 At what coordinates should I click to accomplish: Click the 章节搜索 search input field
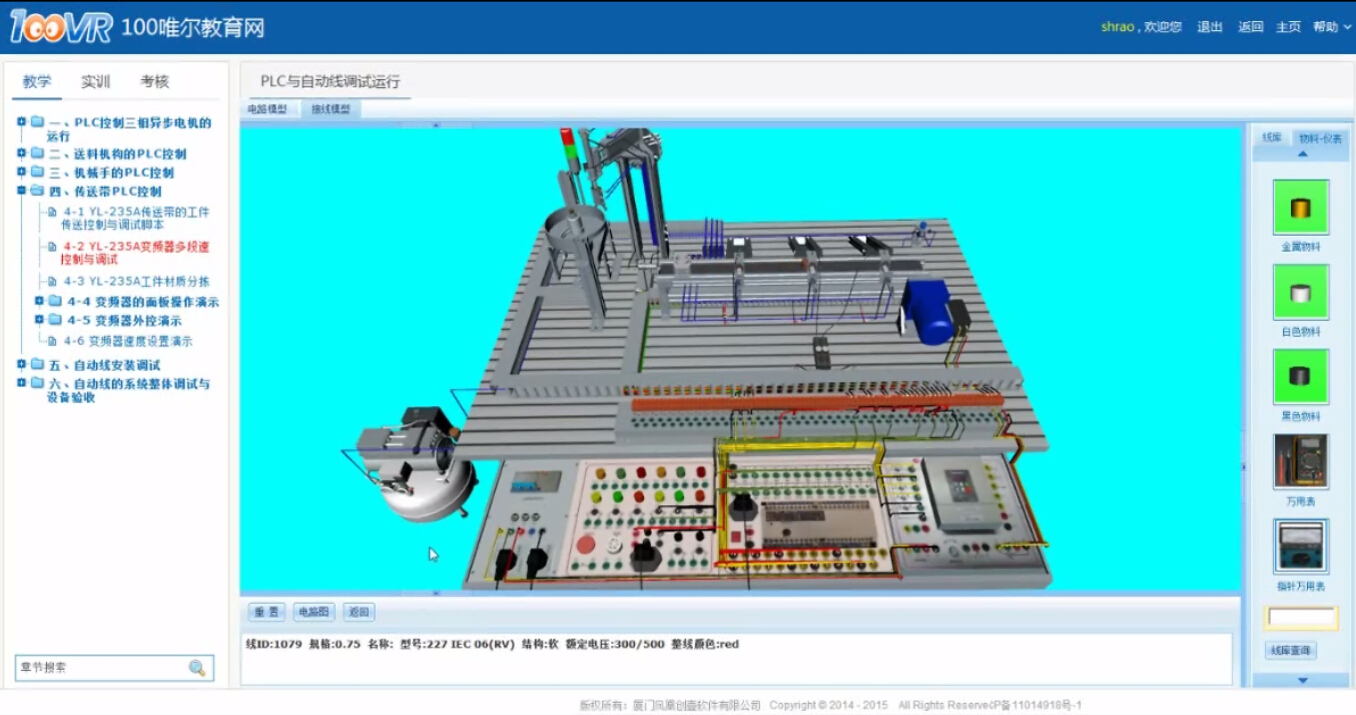tap(100, 668)
